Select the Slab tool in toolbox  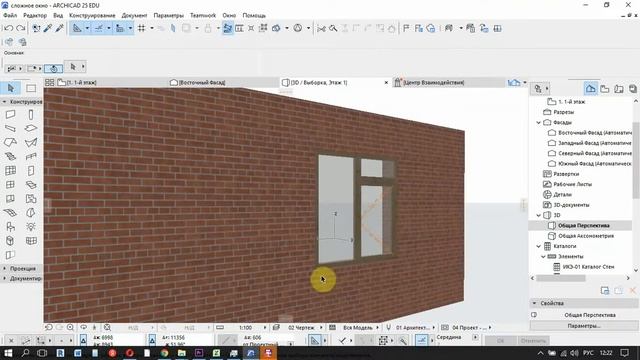point(31,129)
